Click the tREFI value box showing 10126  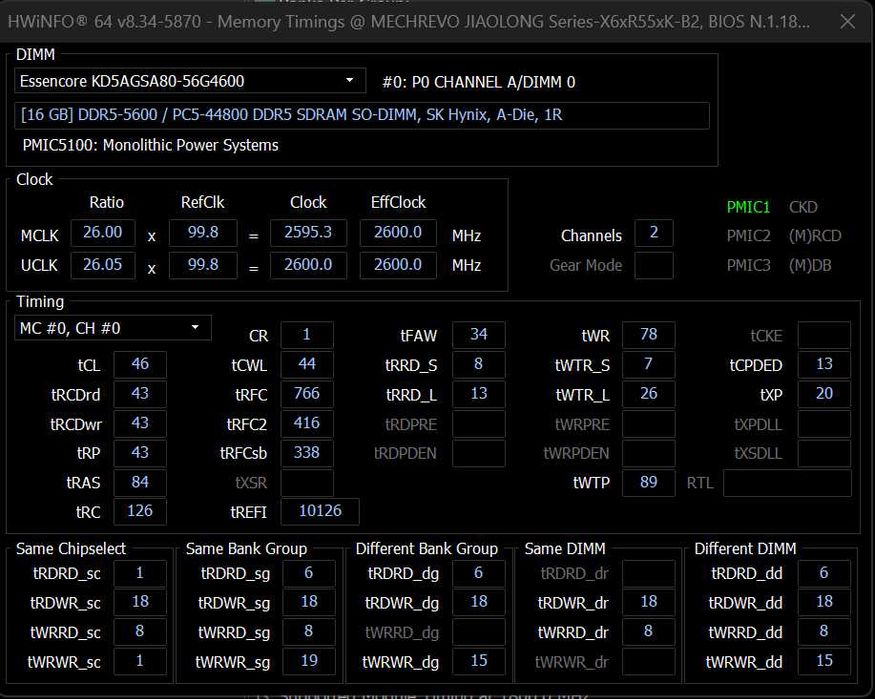tap(320, 511)
